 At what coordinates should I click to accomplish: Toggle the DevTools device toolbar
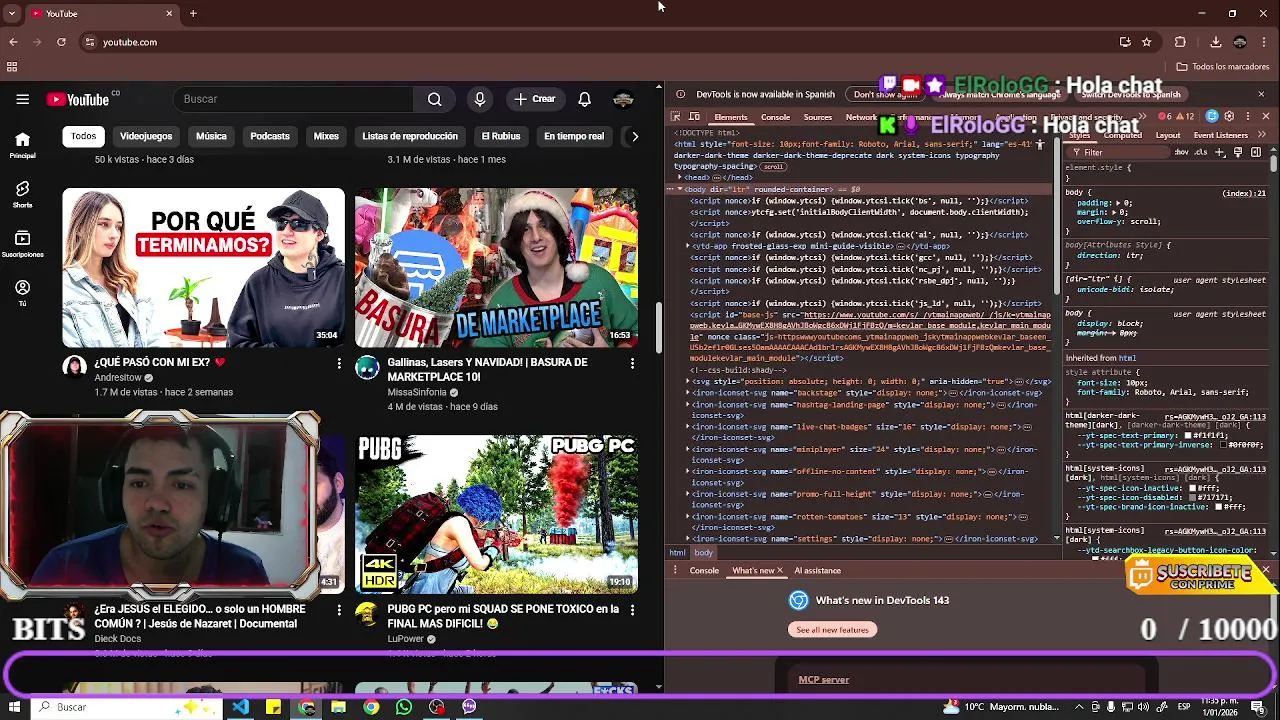click(x=694, y=117)
